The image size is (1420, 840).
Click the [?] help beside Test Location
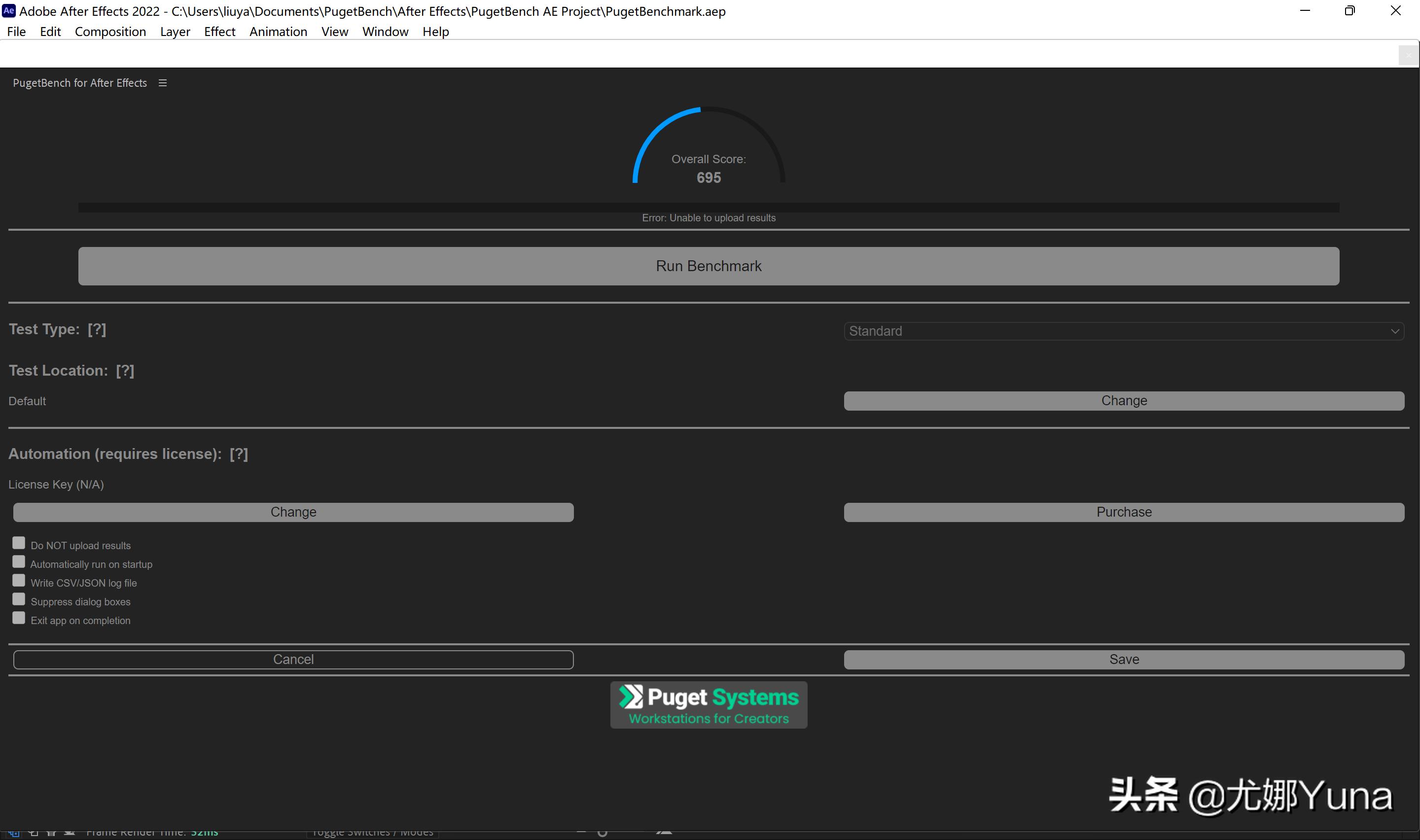pyautogui.click(x=125, y=371)
